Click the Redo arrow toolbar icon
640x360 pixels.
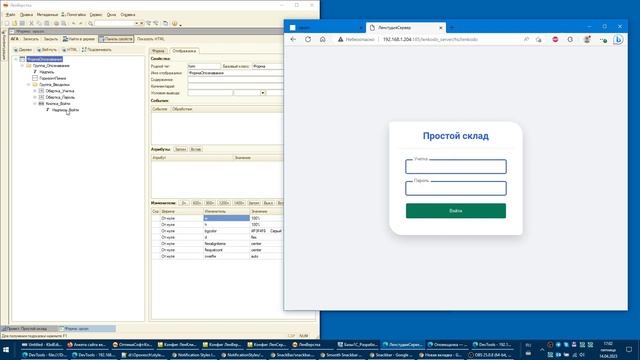(x=81, y=23)
